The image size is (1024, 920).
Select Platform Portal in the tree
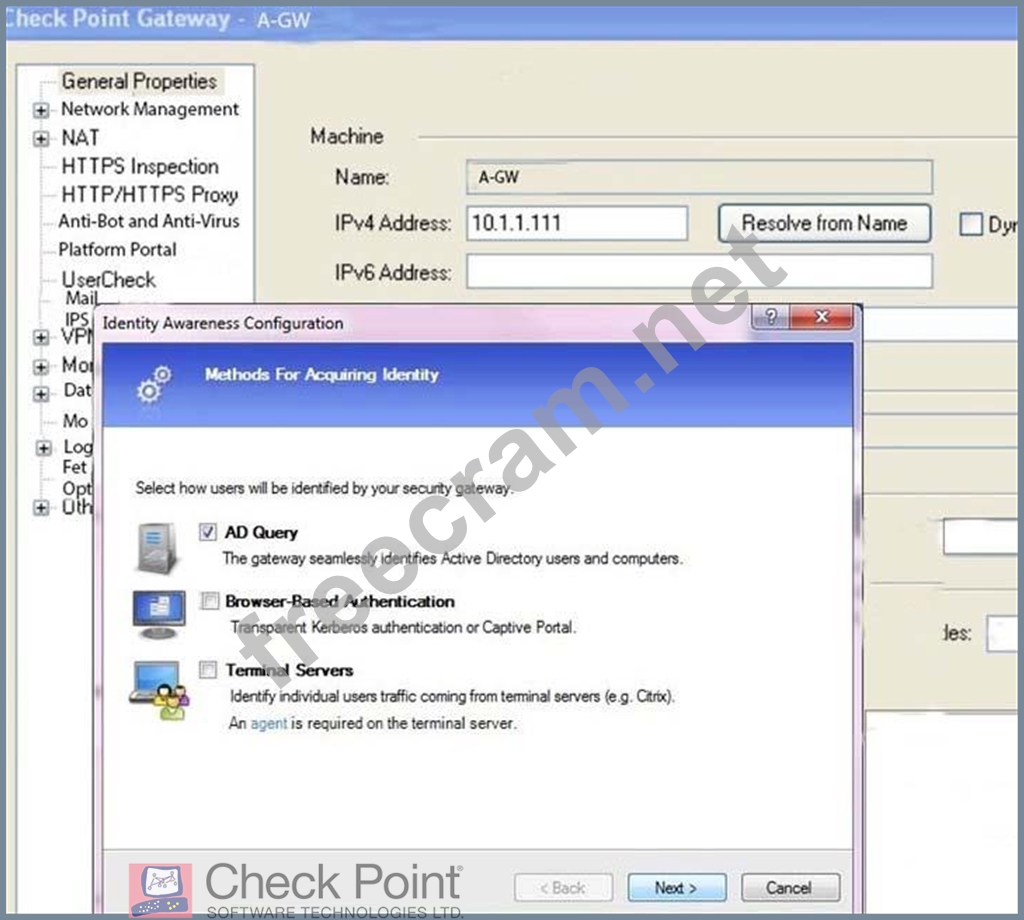[x=118, y=249]
